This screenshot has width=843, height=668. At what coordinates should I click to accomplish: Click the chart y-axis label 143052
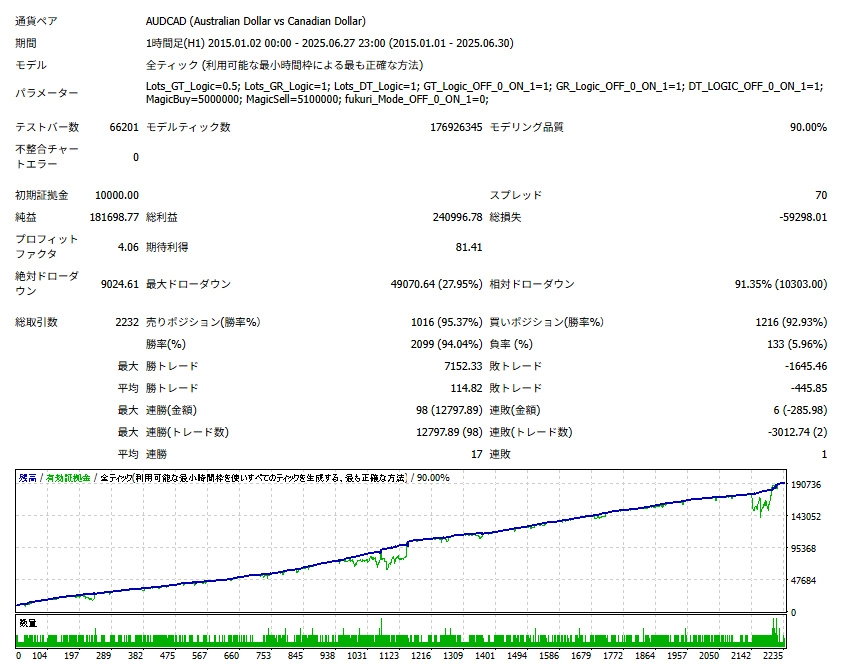tap(806, 516)
